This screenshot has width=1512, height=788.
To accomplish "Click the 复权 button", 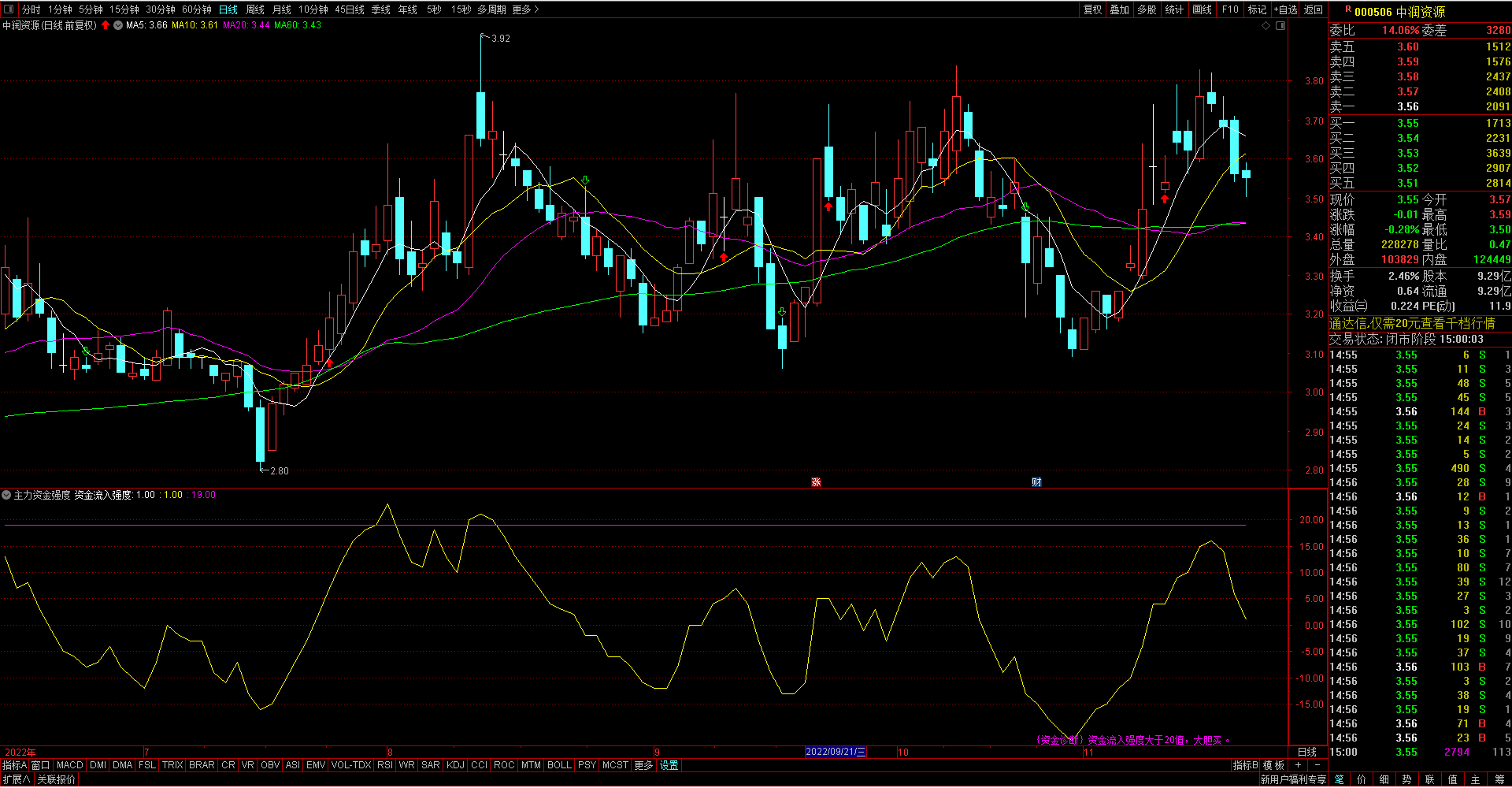I will coord(1093,9).
